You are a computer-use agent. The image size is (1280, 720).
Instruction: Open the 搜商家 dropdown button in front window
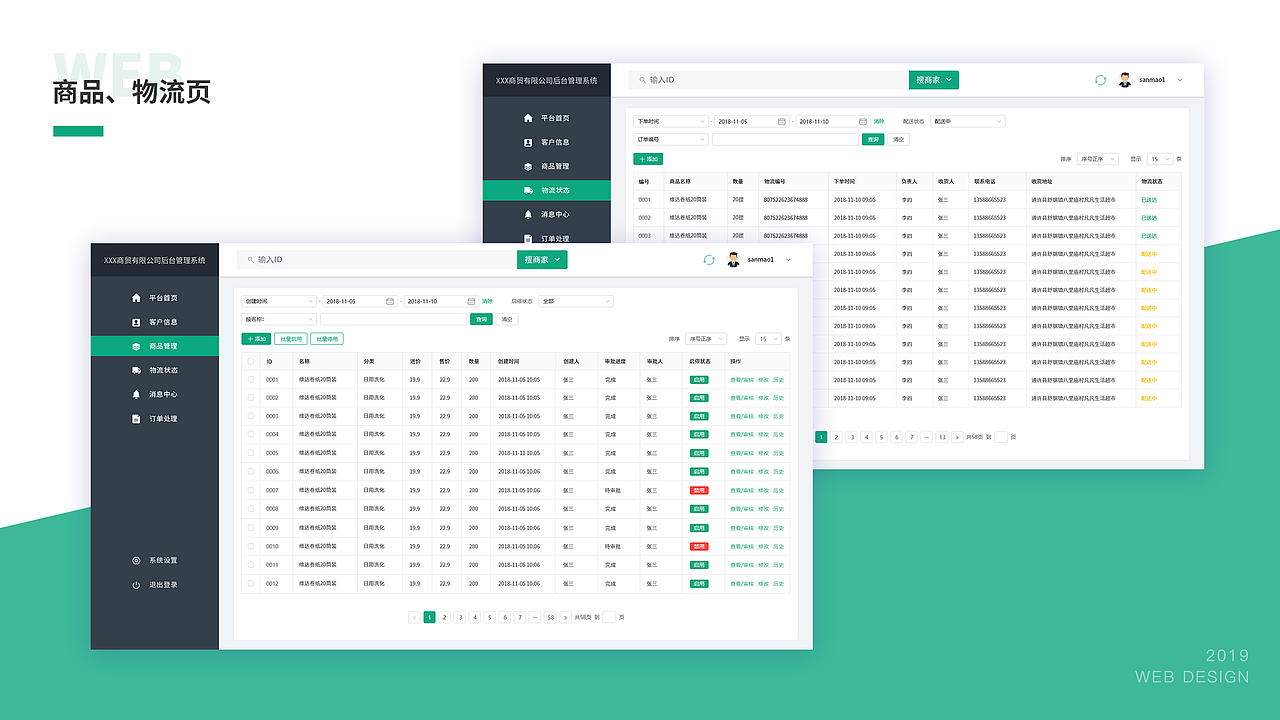(542, 260)
